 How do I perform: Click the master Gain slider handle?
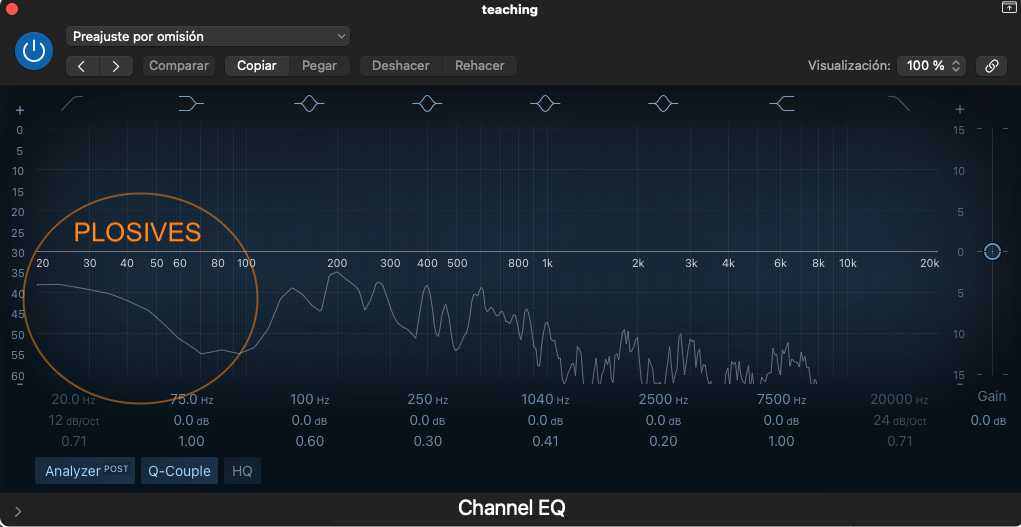(x=991, y=251)
